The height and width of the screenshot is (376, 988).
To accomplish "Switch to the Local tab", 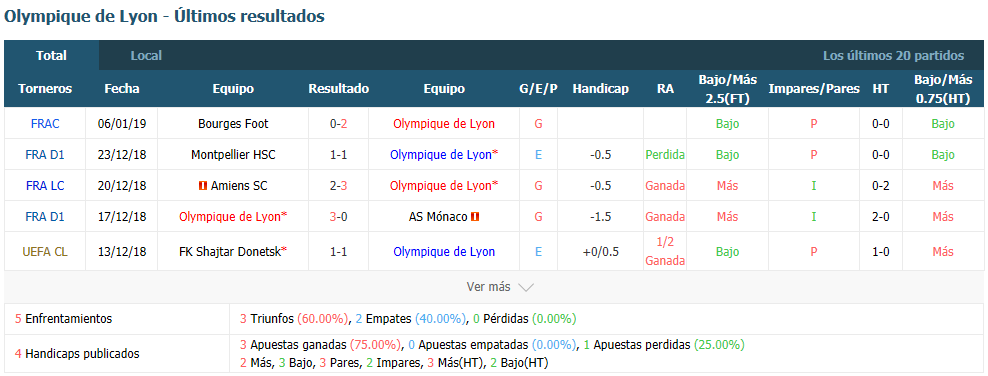I will tap(146, 55).
